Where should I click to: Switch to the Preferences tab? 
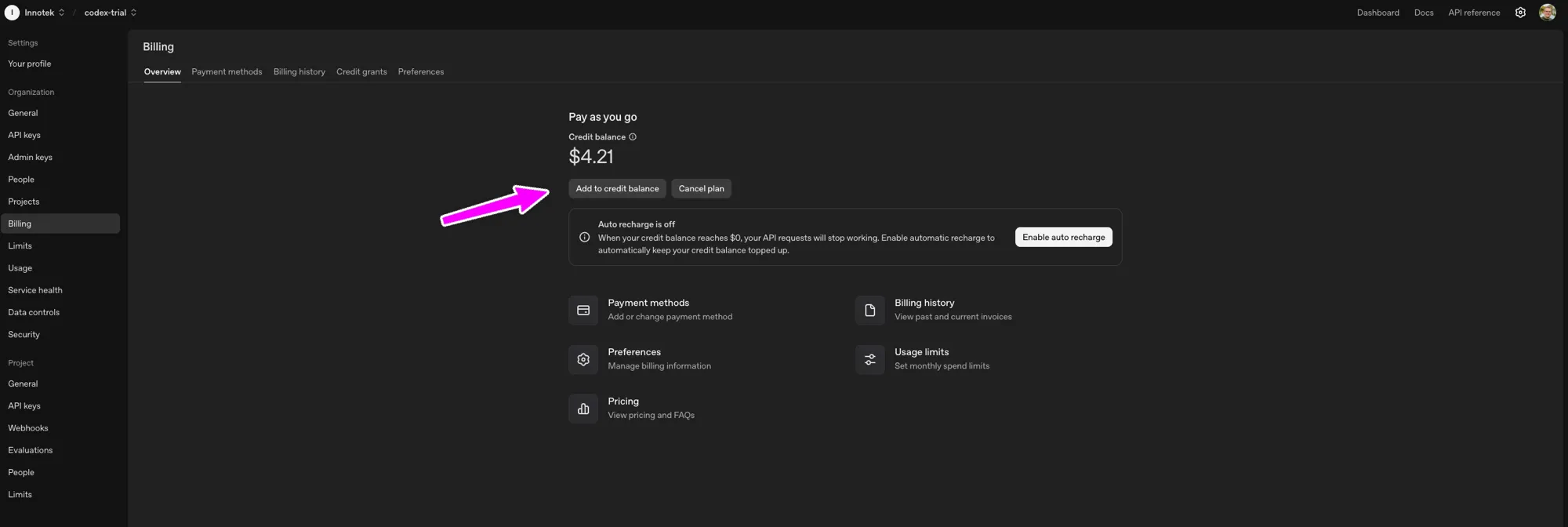click(x=421, y=72)
